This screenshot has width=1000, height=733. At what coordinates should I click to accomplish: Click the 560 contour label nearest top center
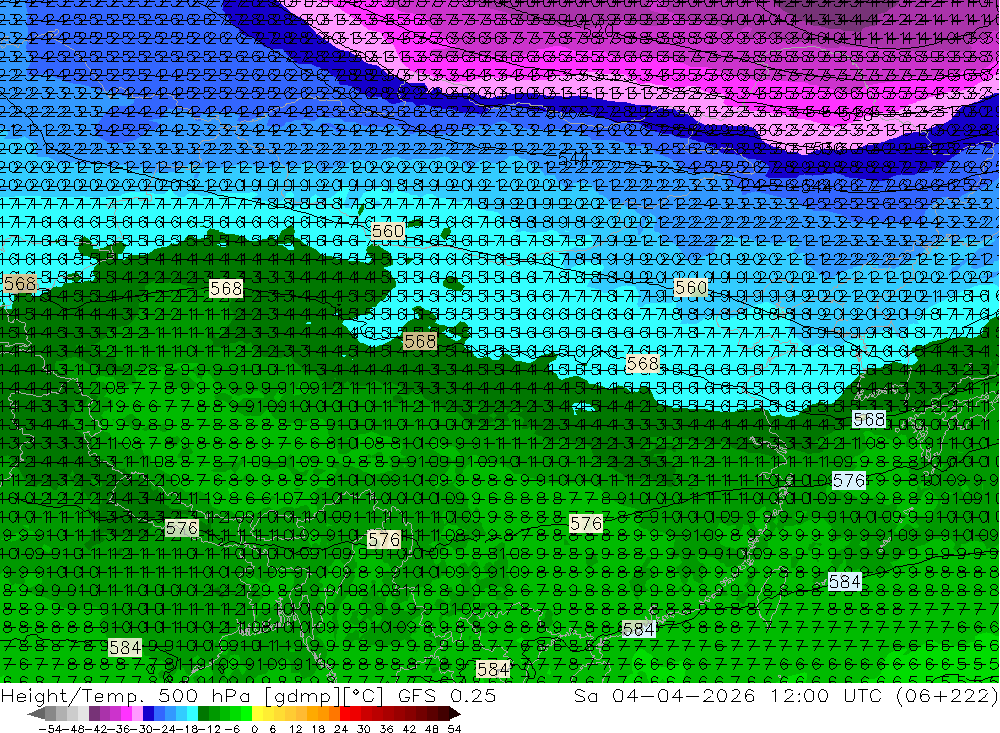click(x=388, y=231)
